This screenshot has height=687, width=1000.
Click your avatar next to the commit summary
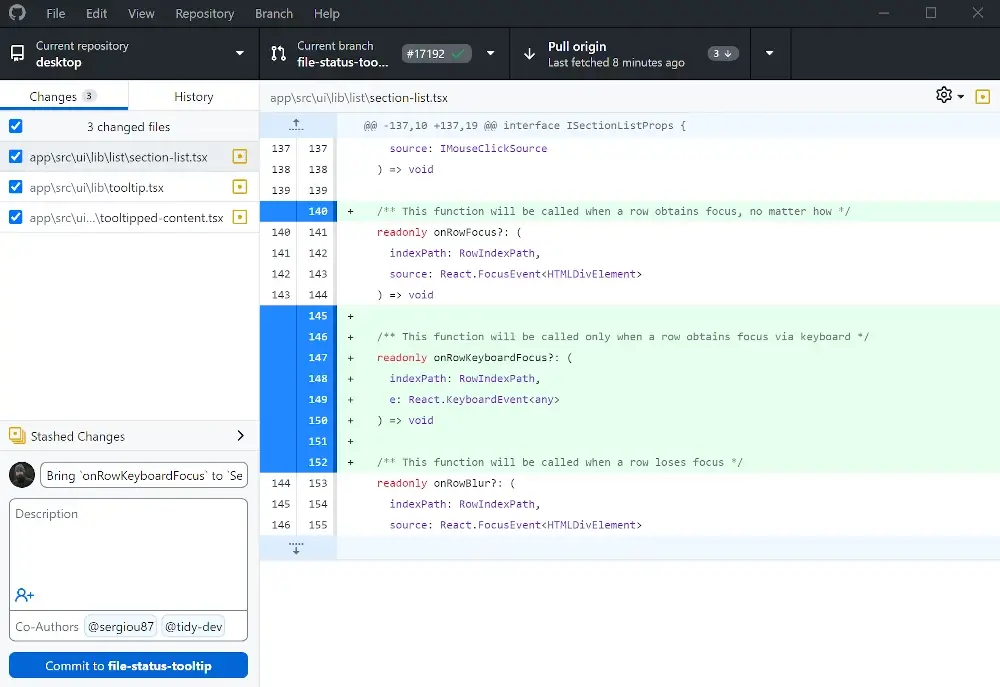pos(21,474)
